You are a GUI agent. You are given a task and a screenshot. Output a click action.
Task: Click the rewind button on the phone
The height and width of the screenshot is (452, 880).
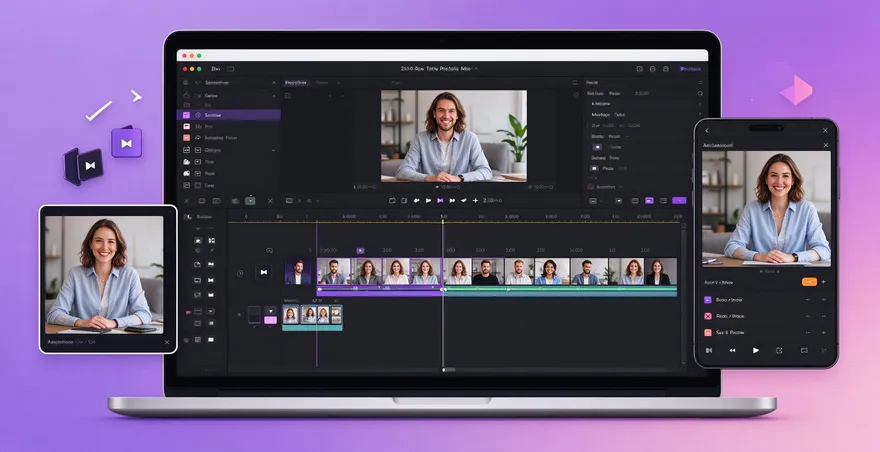point(732,350)
